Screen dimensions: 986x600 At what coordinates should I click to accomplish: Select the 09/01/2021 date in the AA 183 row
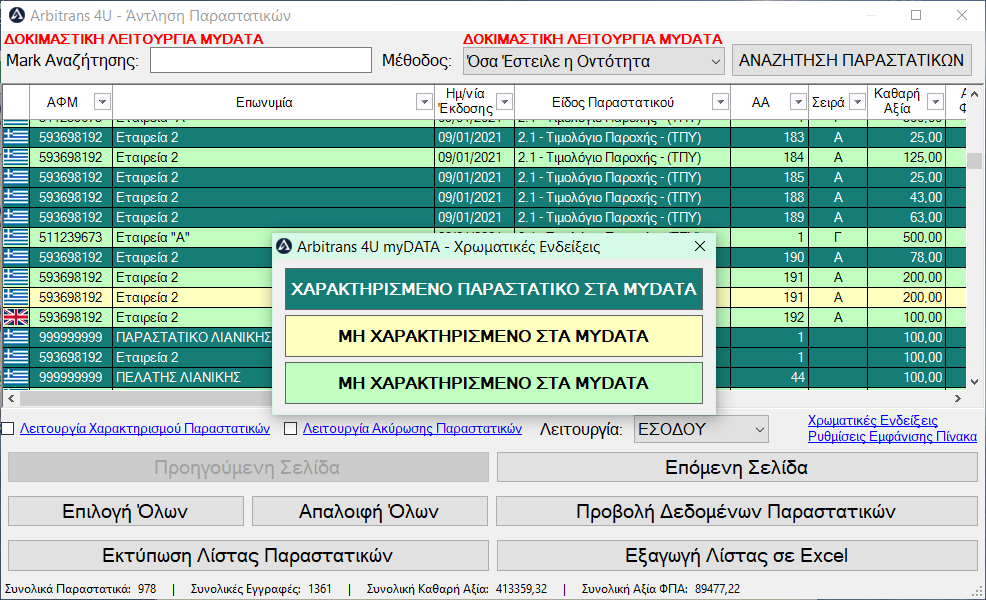tap(474, 137)
